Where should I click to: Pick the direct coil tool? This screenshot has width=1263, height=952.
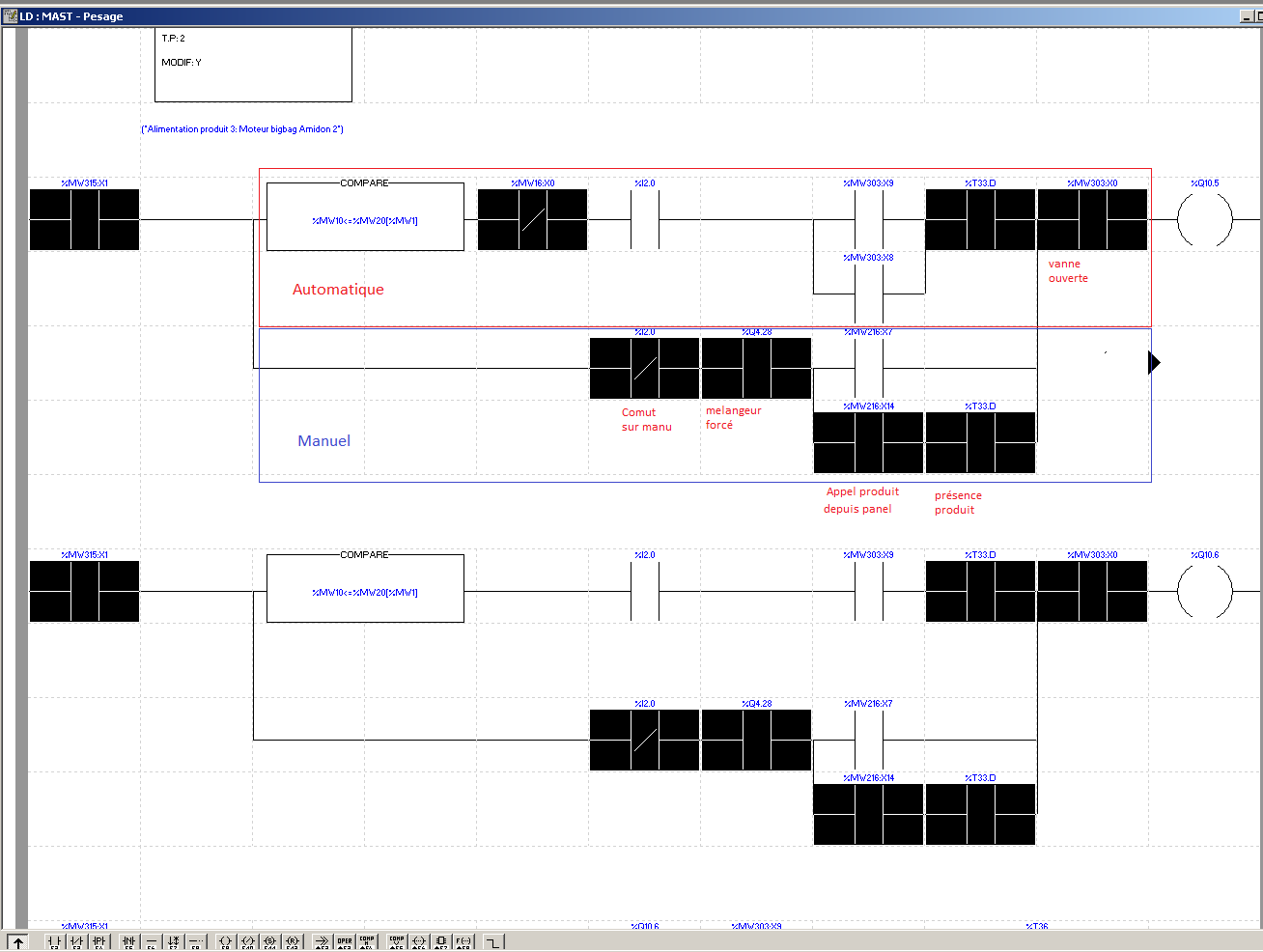point(225,941)
